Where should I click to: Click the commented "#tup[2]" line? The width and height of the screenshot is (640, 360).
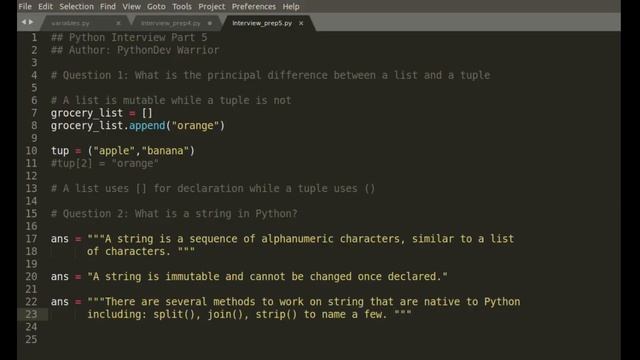coord(104,163)
